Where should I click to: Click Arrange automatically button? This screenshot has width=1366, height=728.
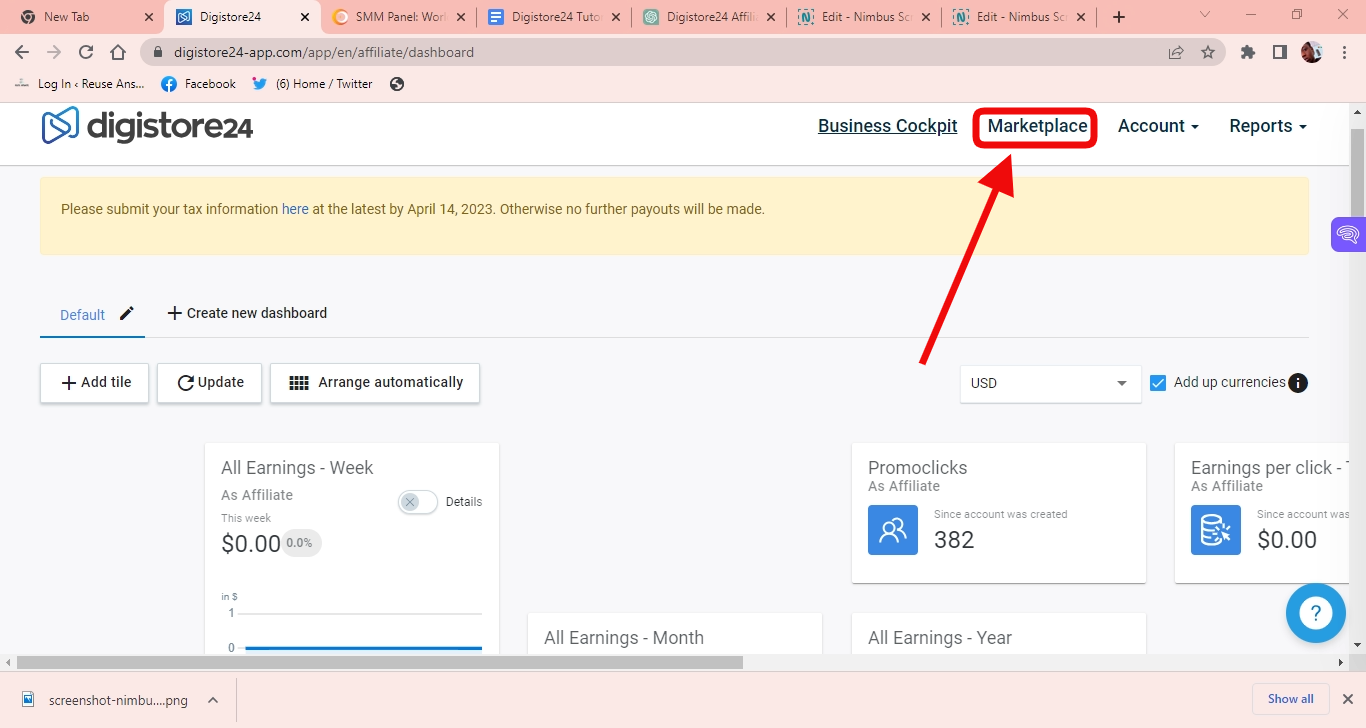pyautogui.click(x=375, y=383)
